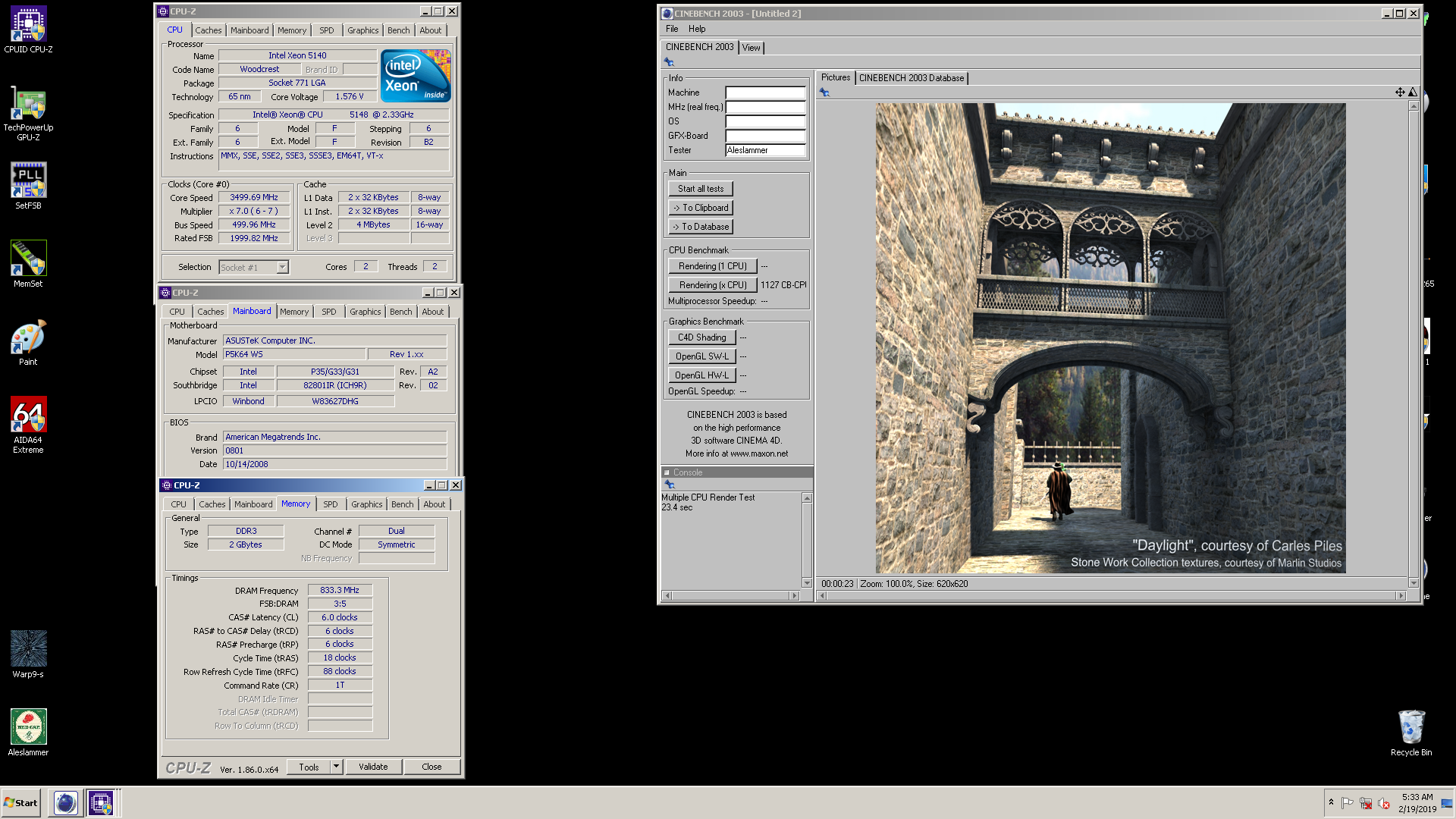Click the 5:33 AM system clock
The height and width of the screenshot is (819, 1456).
click(1417, 797)
